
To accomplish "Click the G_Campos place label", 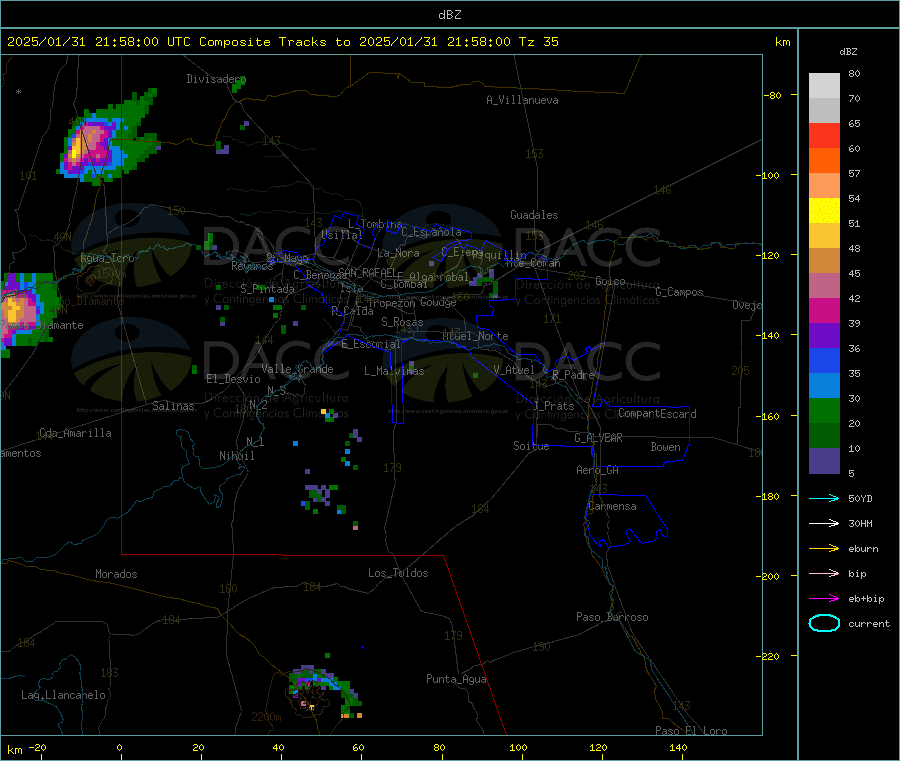I will click(x=679, y=292).
